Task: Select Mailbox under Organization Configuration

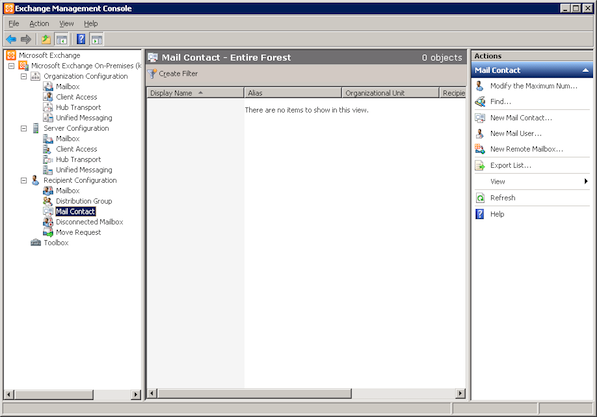Action: [68, 86]
